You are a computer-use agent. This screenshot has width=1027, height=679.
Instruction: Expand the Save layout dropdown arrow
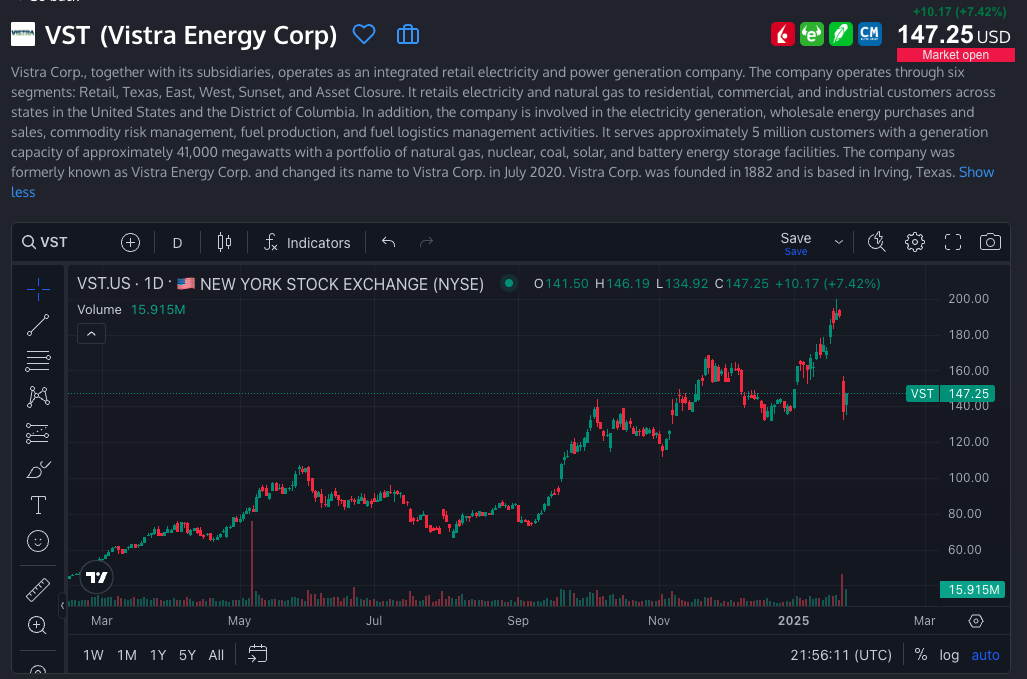[x=838, y=242]
